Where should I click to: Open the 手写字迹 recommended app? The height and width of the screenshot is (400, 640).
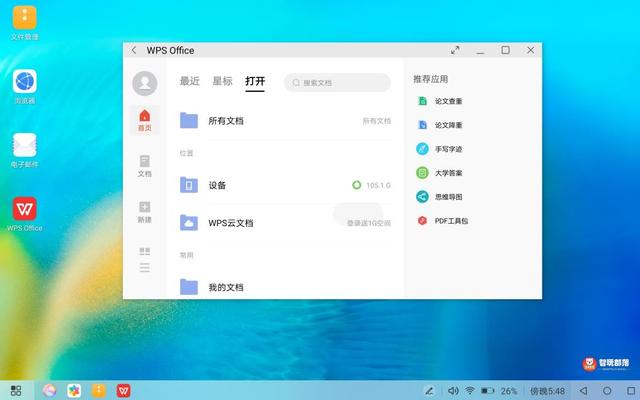pyautogui.click(x=439, y=149)
